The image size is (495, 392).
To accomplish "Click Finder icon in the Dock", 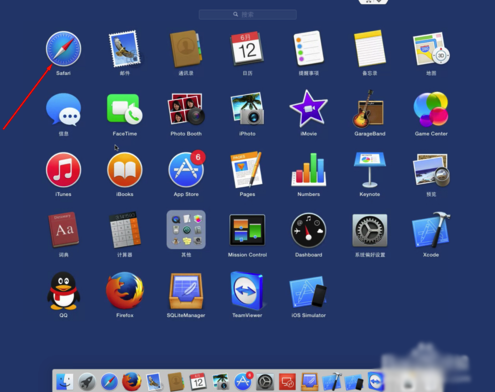I will pos(65,382).
